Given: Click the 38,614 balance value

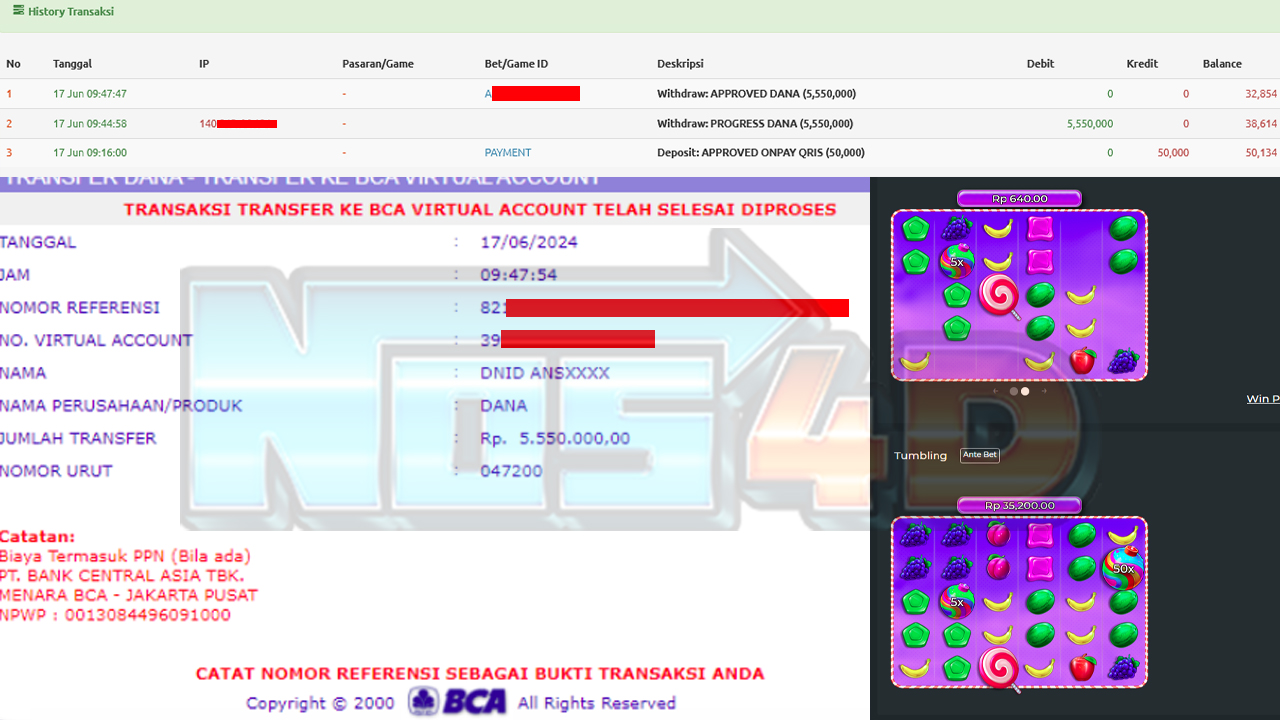Looking at the screenshot, I should (x=1261, y=124).
